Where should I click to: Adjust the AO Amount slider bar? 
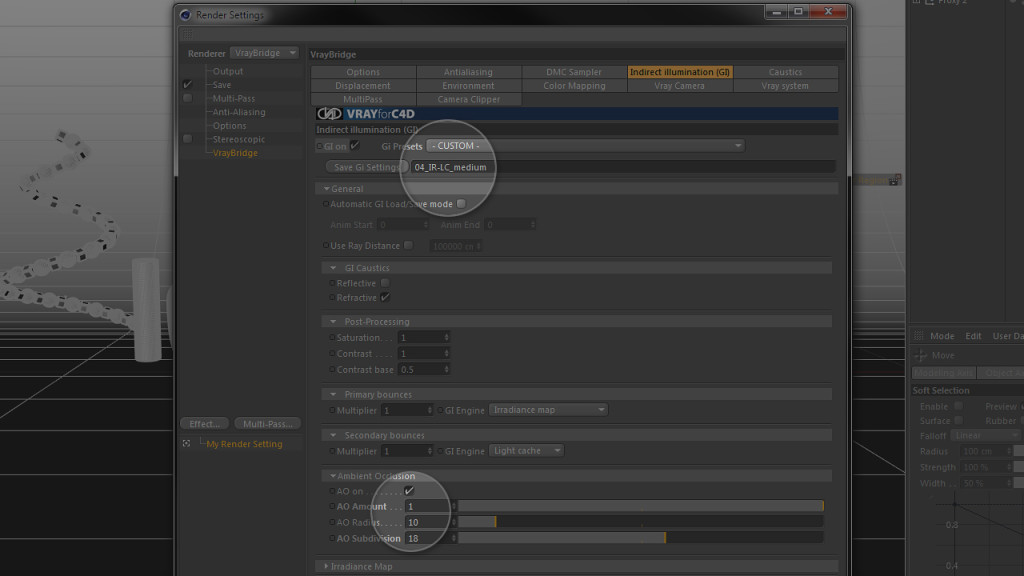[x=641, y=506]
